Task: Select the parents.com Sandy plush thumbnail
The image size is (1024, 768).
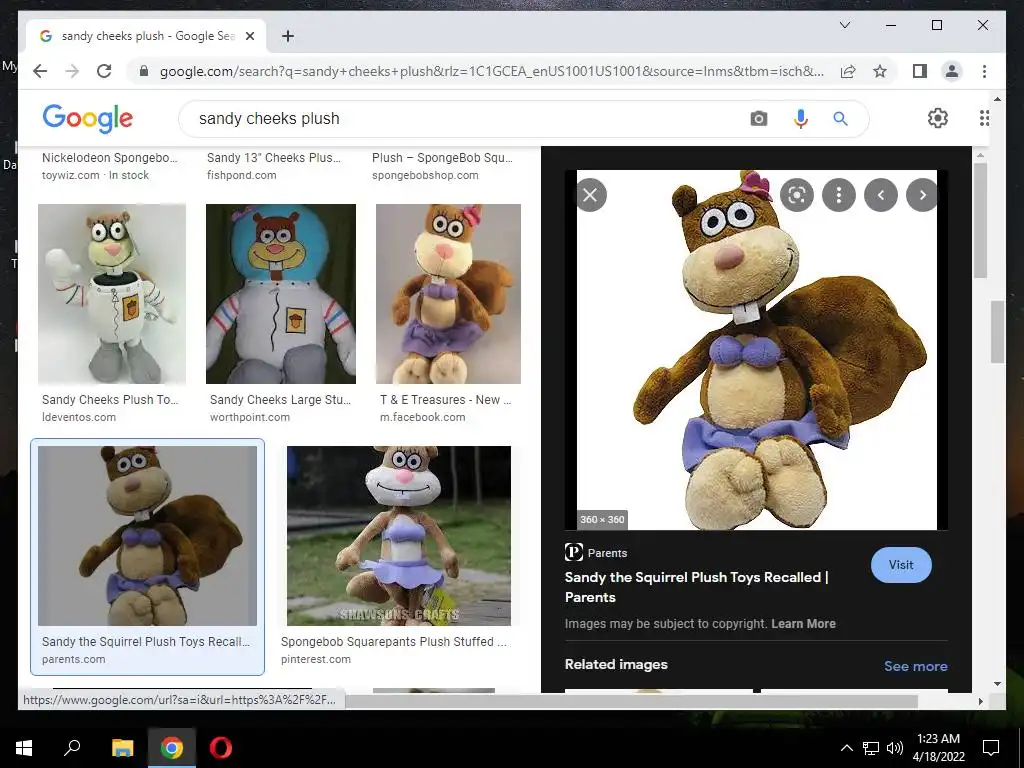Action: tap(147, 536)
